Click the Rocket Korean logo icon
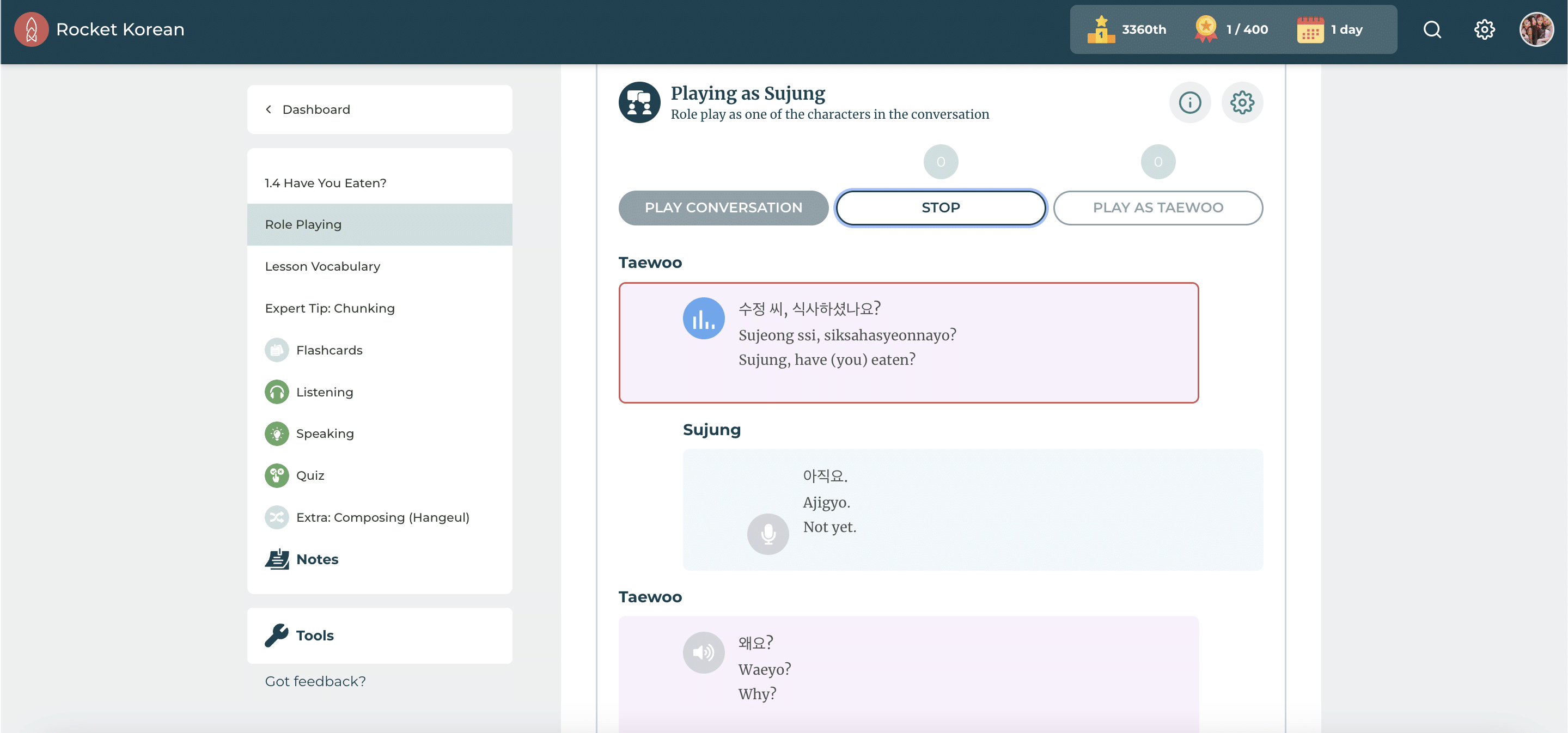 coord(31,29)
